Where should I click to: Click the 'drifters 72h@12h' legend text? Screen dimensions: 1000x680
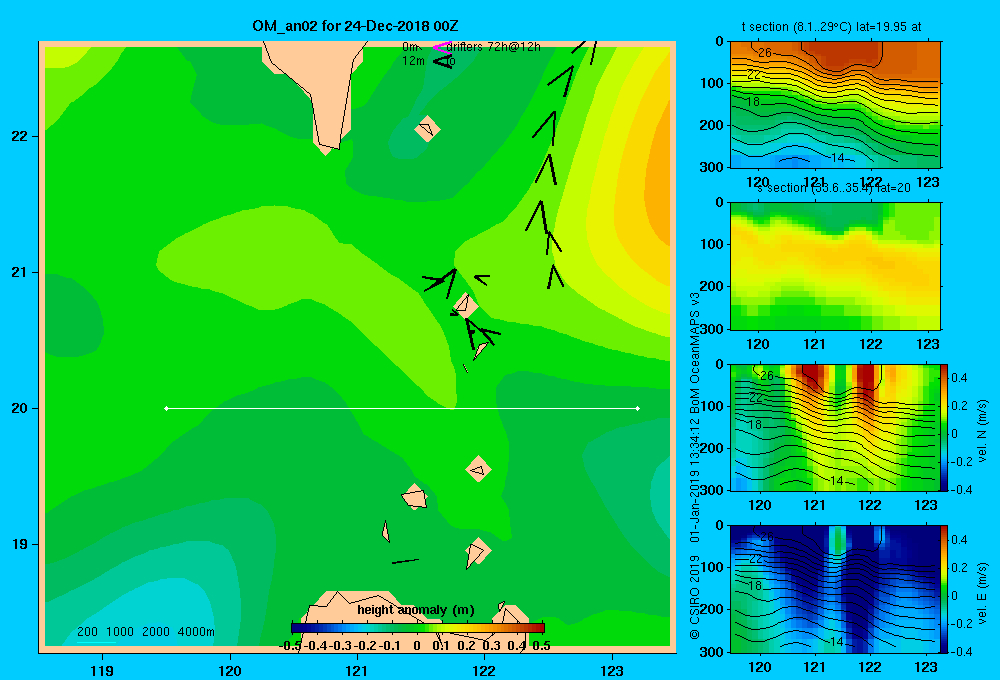(x=493, y=47)
